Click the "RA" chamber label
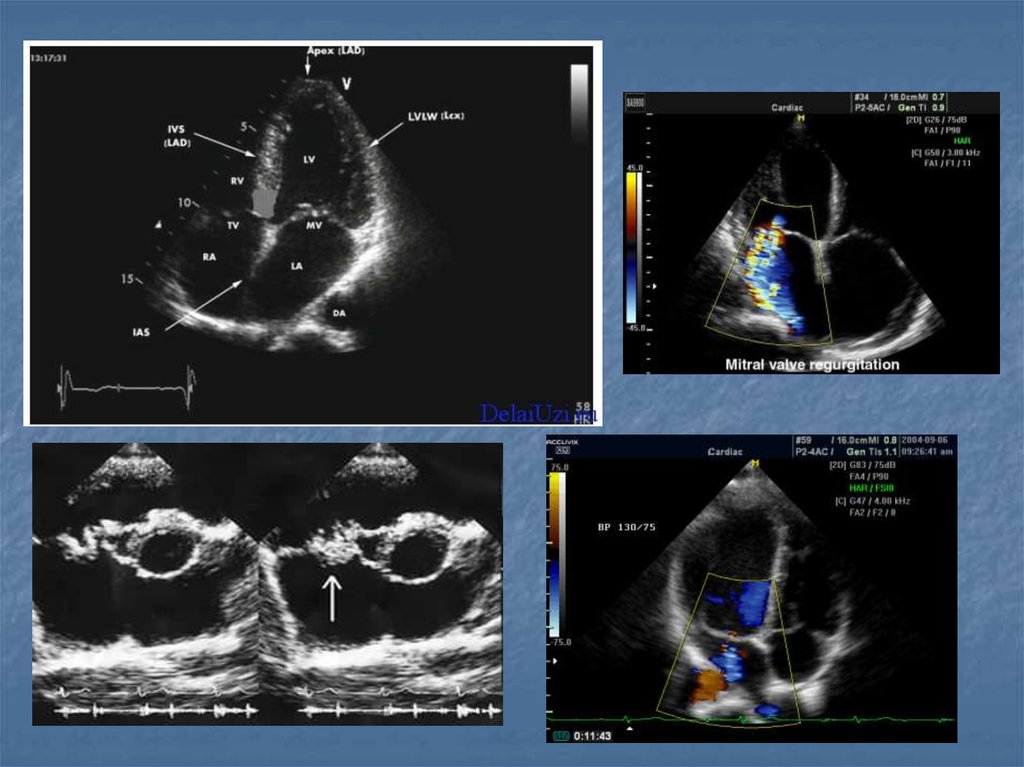This screenshot has height=767, width=1024. pyautogui.click(x=209, y=257)
